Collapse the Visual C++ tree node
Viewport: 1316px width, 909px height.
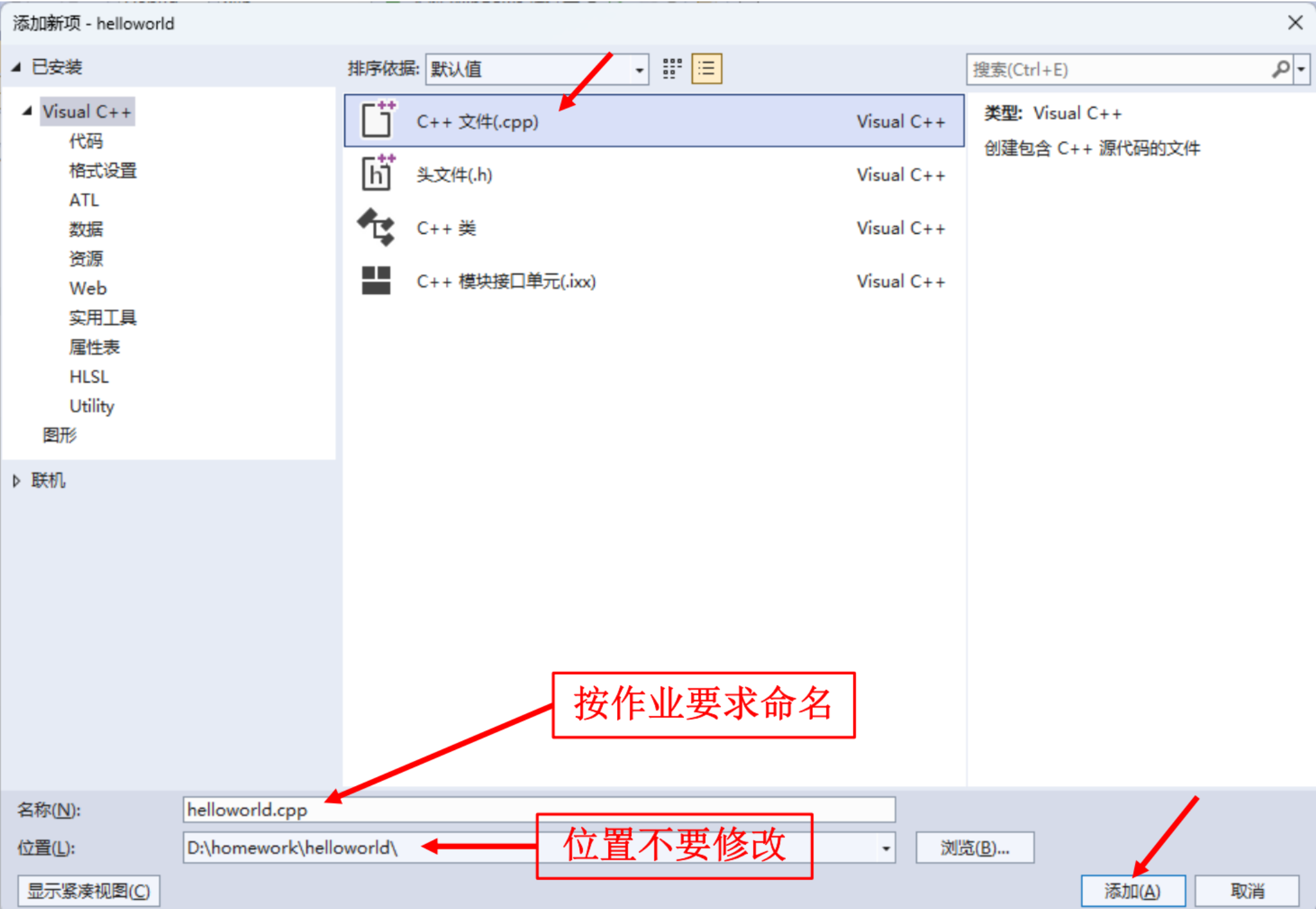(27, 111)
